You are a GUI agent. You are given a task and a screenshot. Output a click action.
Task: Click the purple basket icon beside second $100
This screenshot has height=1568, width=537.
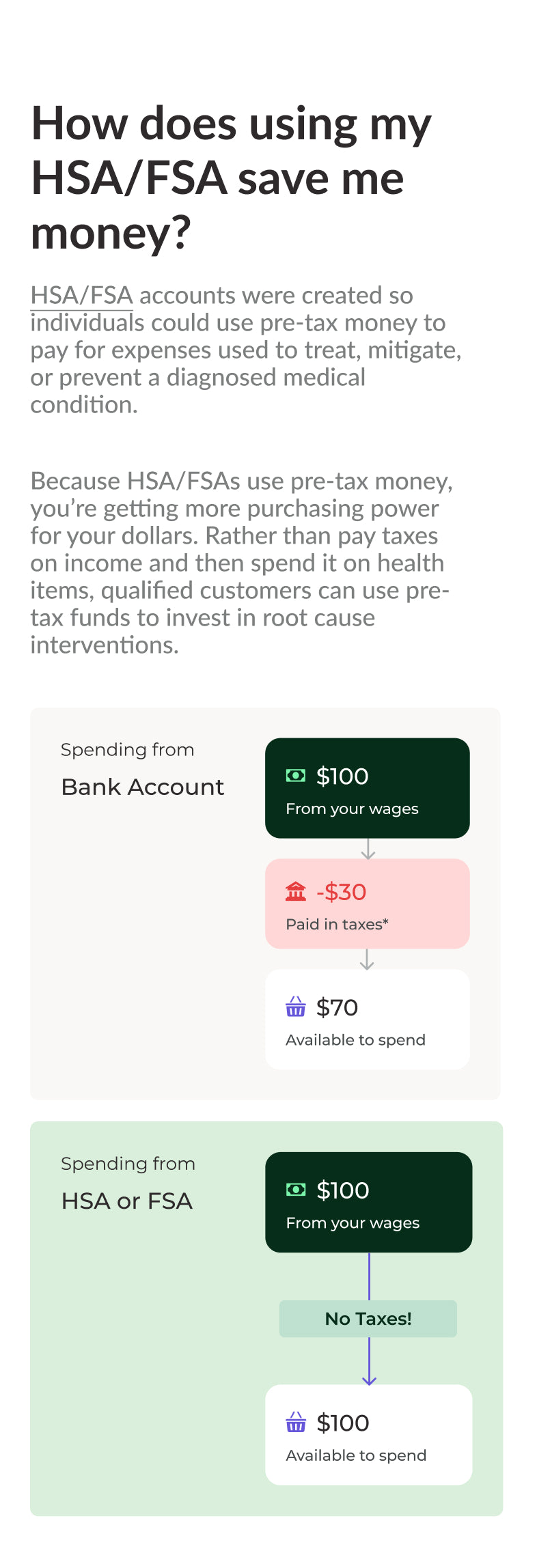tap(296, 1423)
